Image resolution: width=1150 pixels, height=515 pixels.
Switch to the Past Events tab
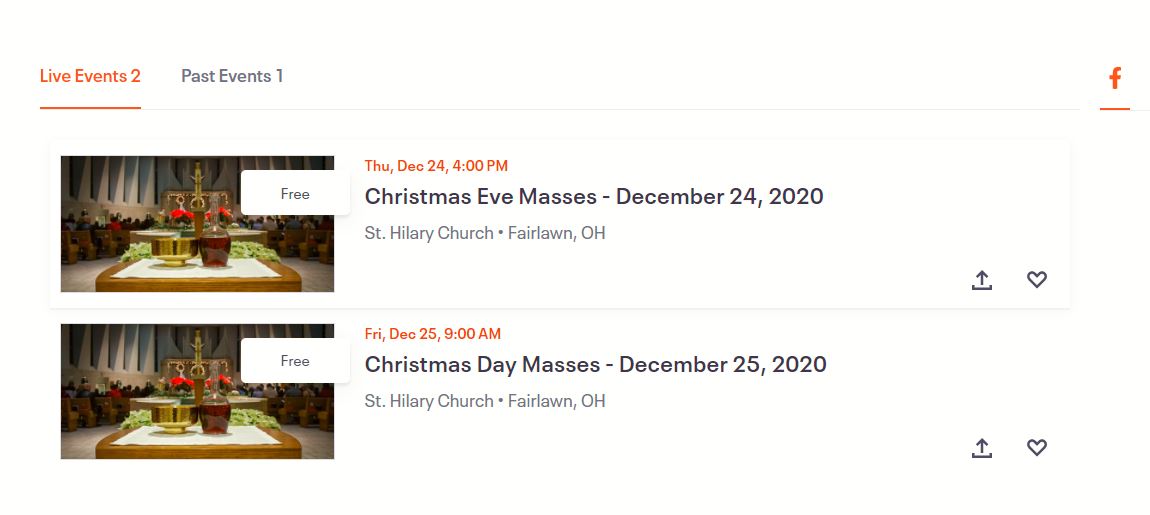tap(232, 76)
